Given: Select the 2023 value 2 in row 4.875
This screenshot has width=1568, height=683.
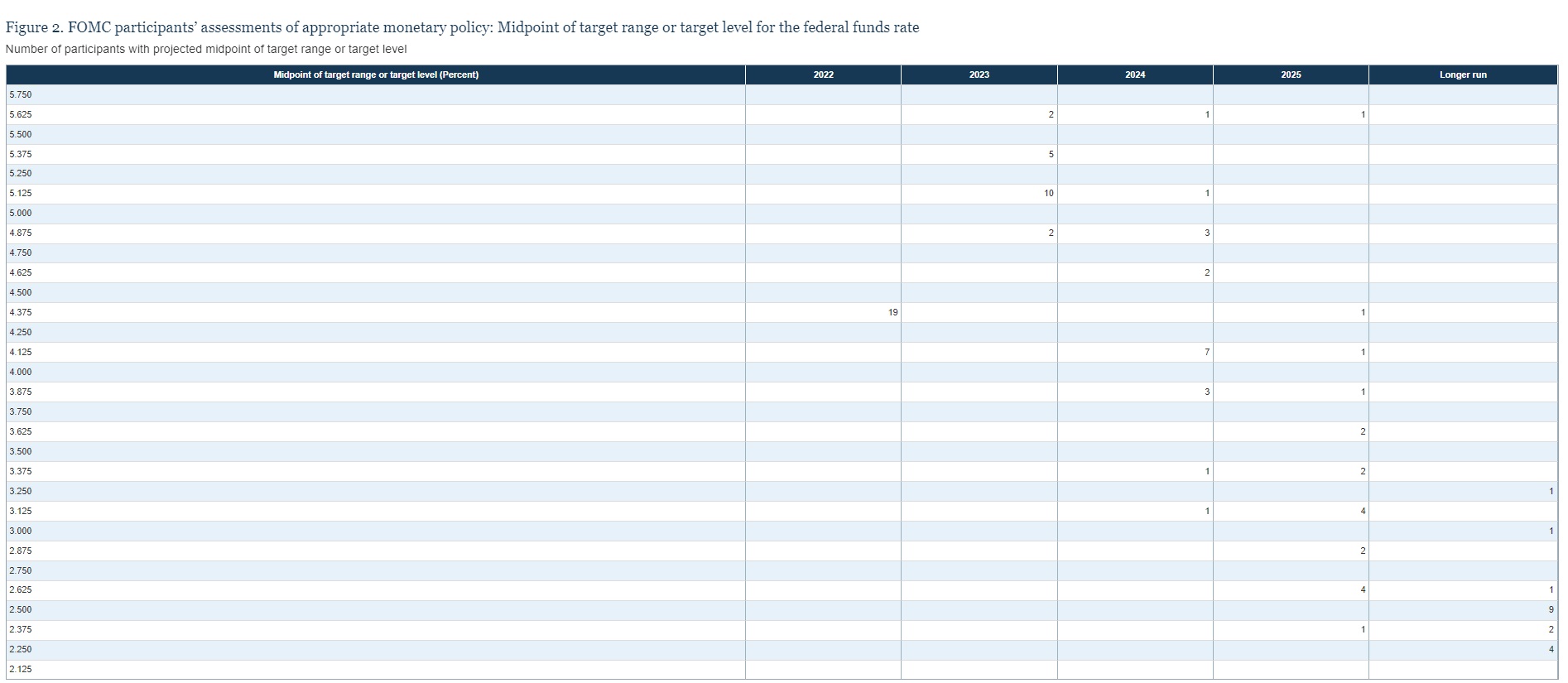Looking at the screenshot, I should point(1051,233).
